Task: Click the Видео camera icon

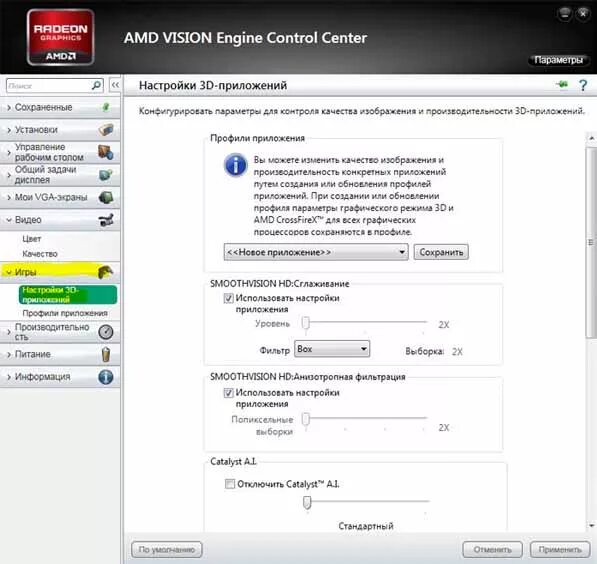Action: [x=106, y=220]
